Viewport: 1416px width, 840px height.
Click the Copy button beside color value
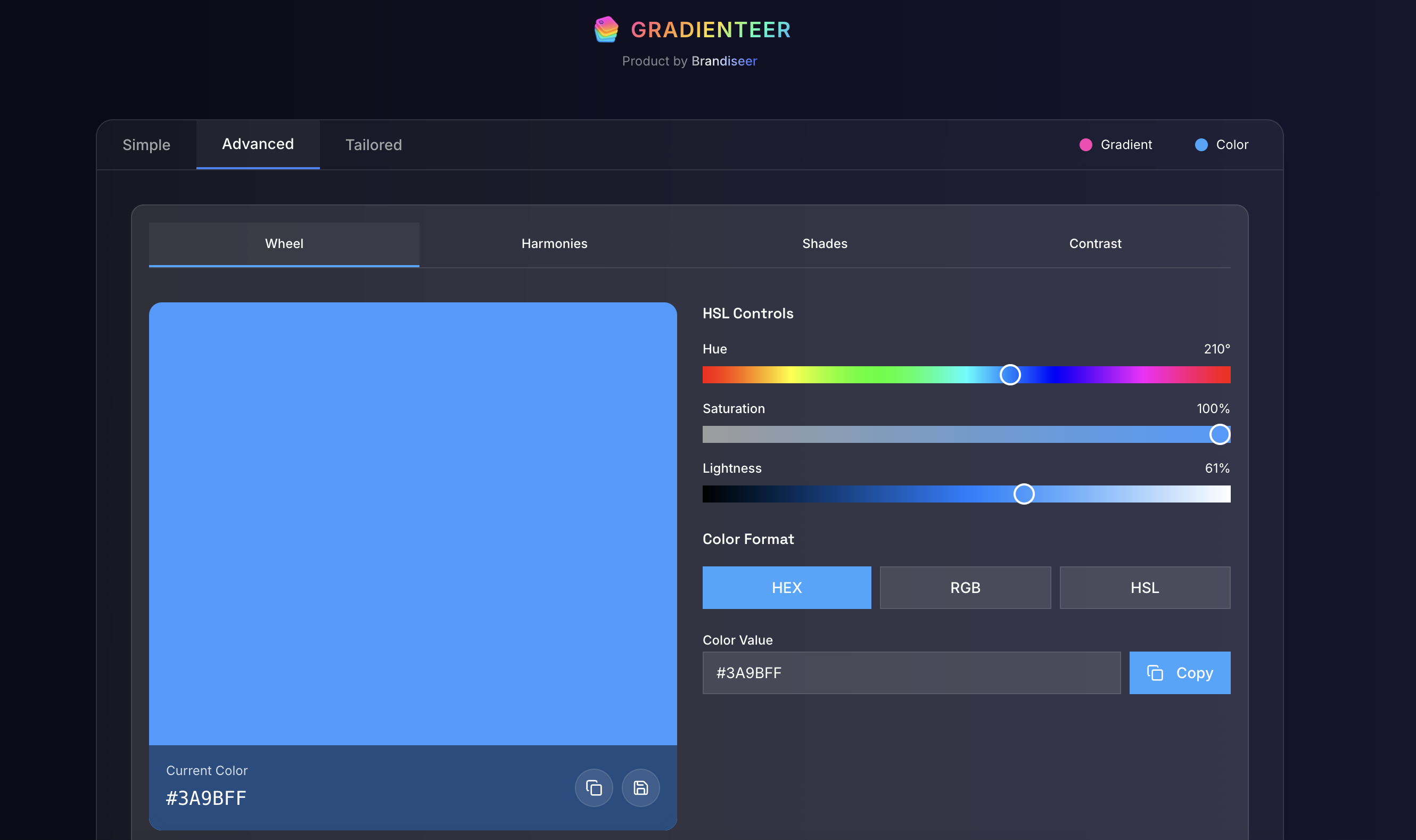point(1180,672)
